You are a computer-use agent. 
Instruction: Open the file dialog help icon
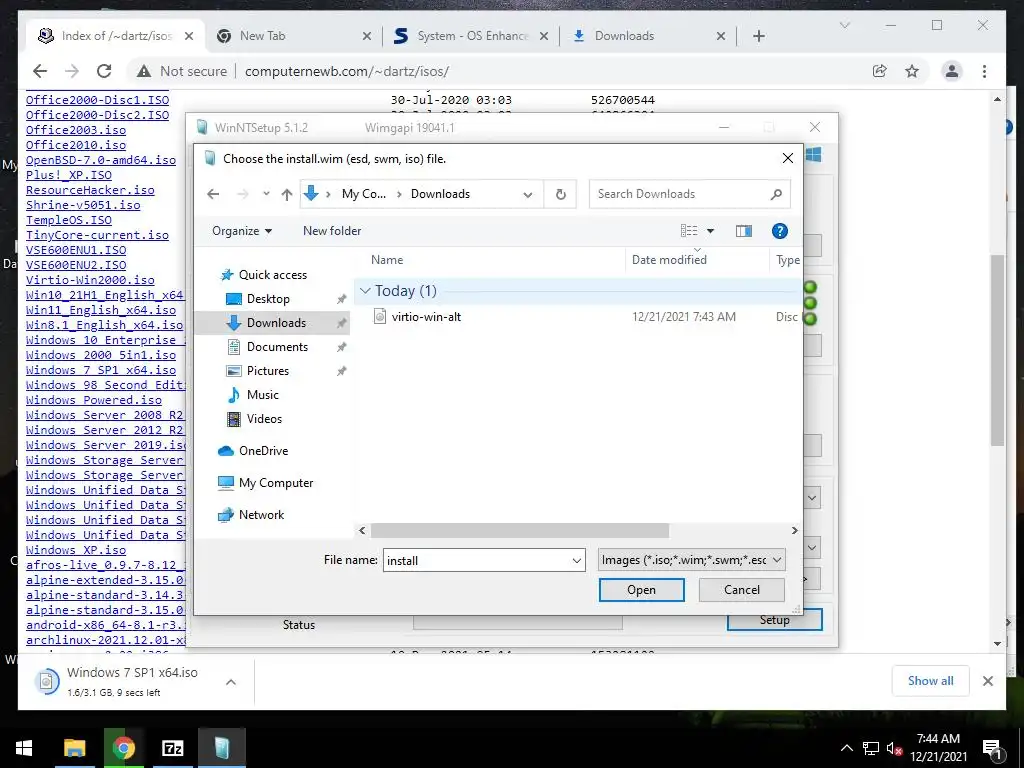[x=779, y=231]
